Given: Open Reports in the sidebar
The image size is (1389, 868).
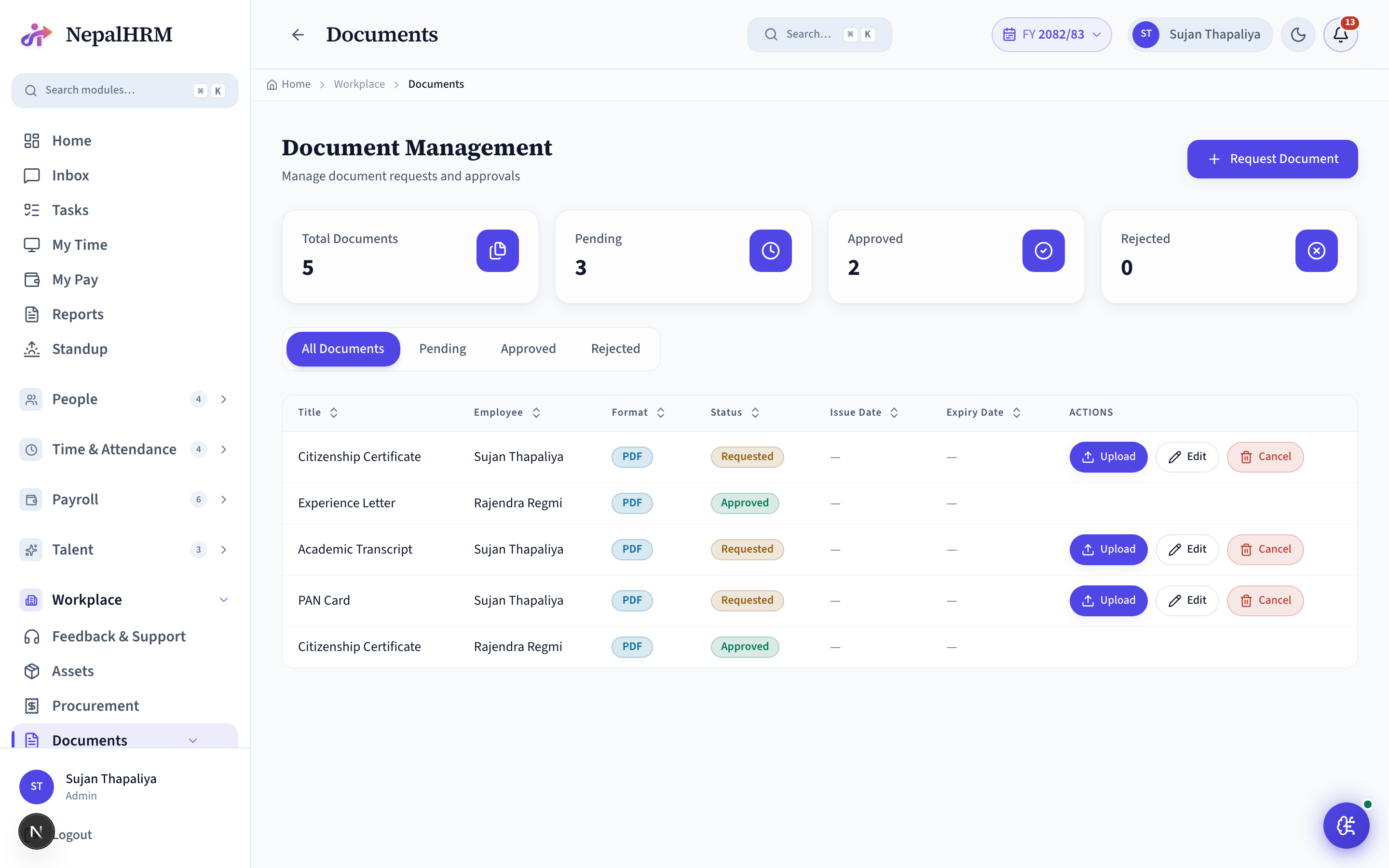Looking at the screenshot, I should point(124,314).
